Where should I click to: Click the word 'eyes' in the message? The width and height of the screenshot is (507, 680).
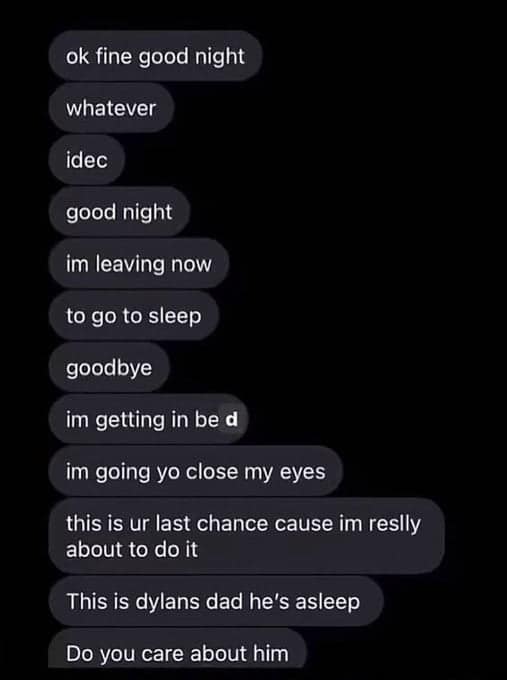[302, 473]
